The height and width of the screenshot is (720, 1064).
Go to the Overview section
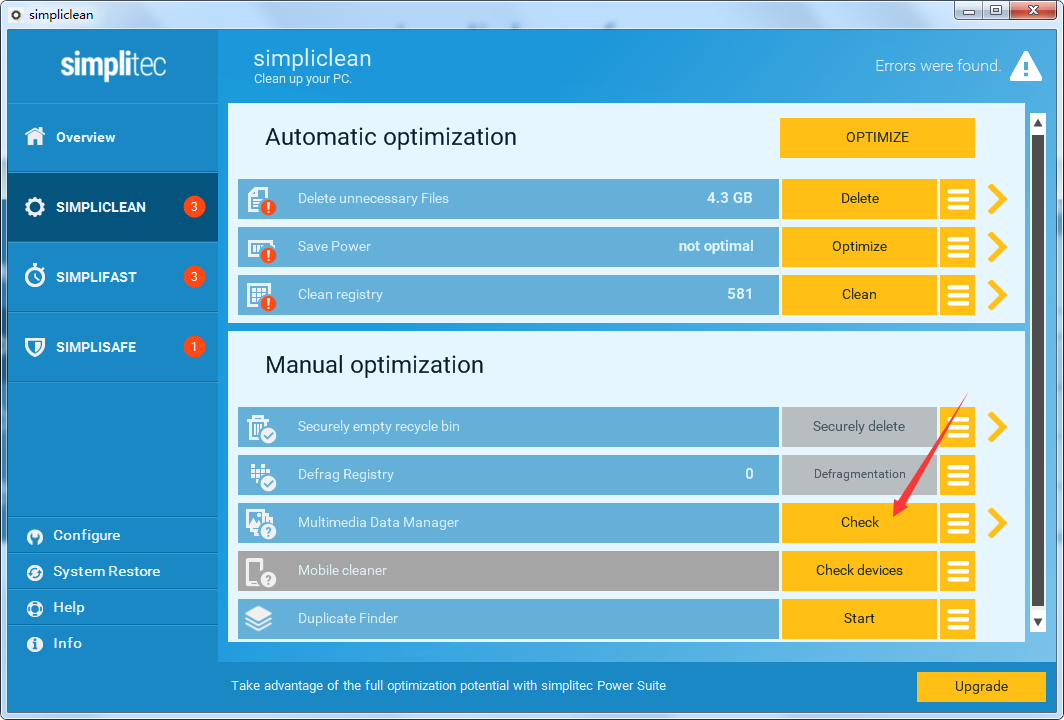click(x=85, y=137)
